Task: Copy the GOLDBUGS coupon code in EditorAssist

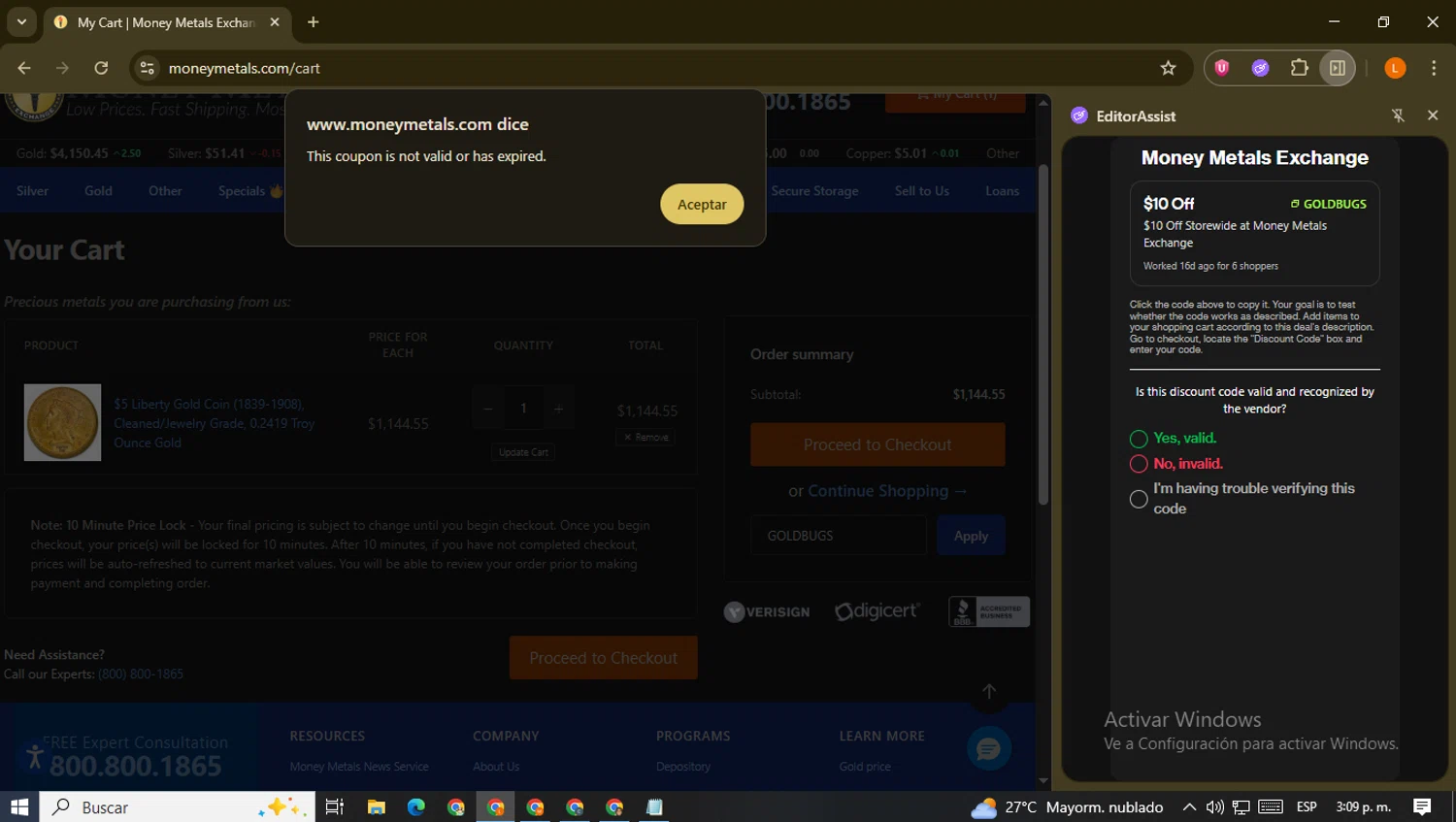Action: pos(1328,204)
